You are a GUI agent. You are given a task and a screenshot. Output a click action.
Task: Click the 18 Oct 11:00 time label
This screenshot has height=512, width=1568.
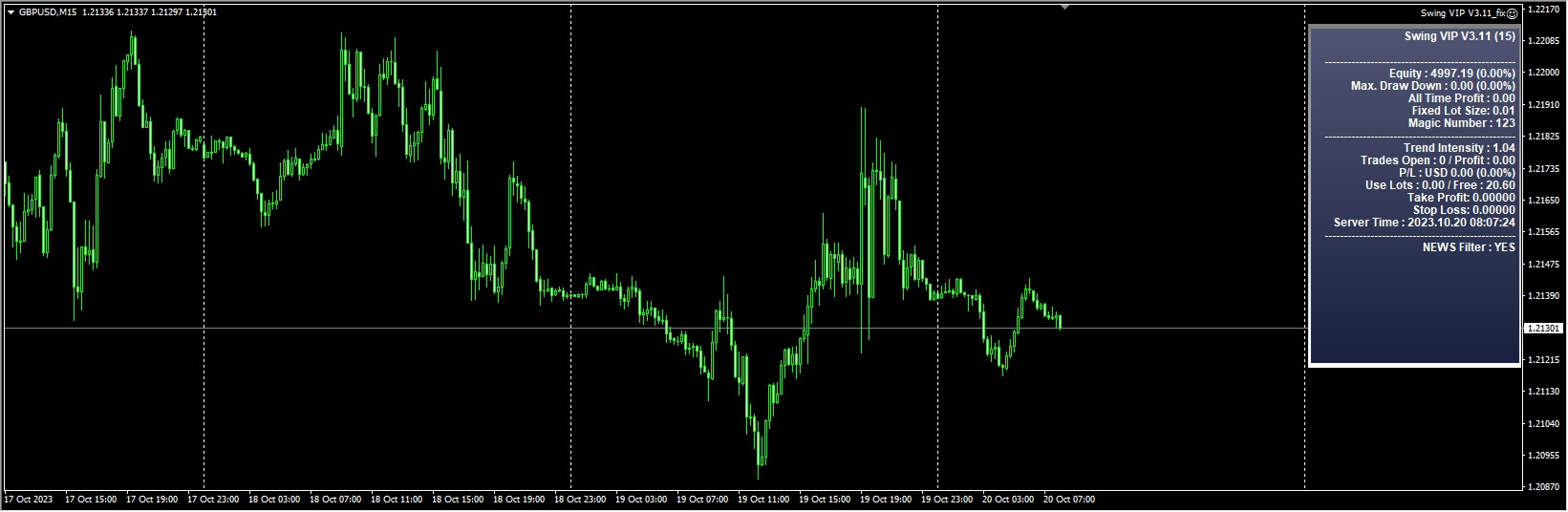click(397, 500)
